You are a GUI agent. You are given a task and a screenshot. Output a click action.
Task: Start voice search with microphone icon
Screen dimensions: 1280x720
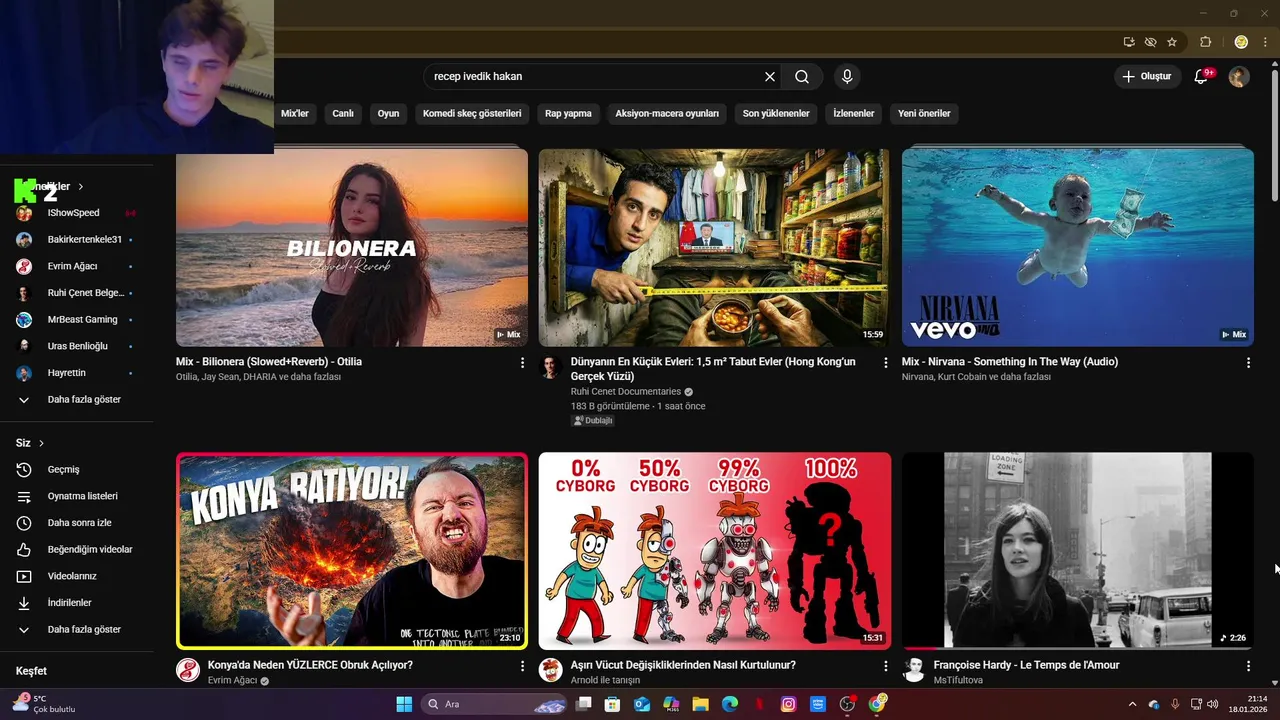click(847, 76)
